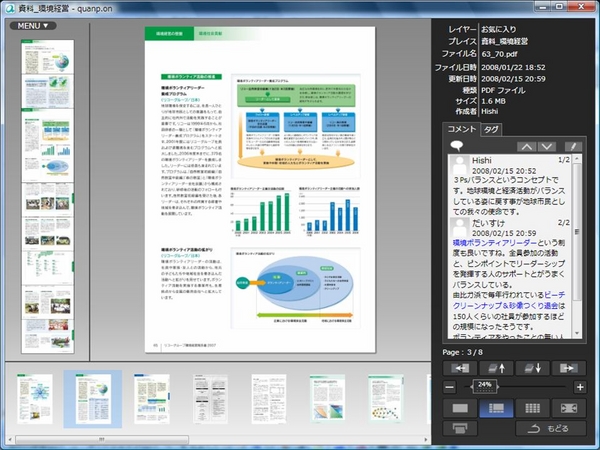Click the pencil edit comment icon
The height and width of the screenshot is (450, 600).
(574, 146)
